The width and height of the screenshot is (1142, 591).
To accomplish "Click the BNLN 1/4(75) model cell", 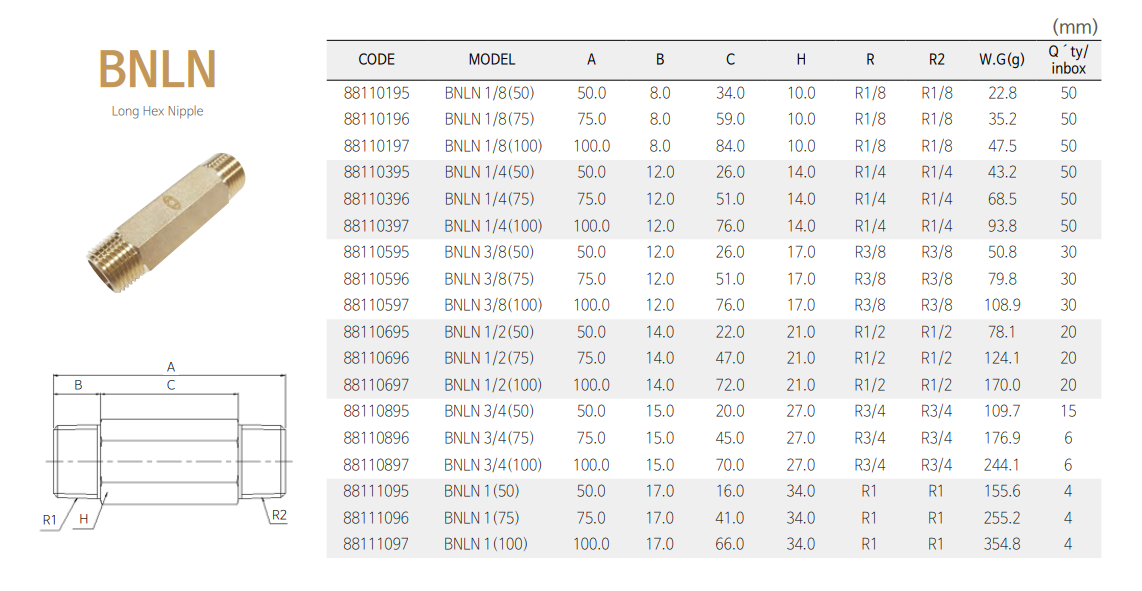I will pyautogui.click(x=489, y=199).
